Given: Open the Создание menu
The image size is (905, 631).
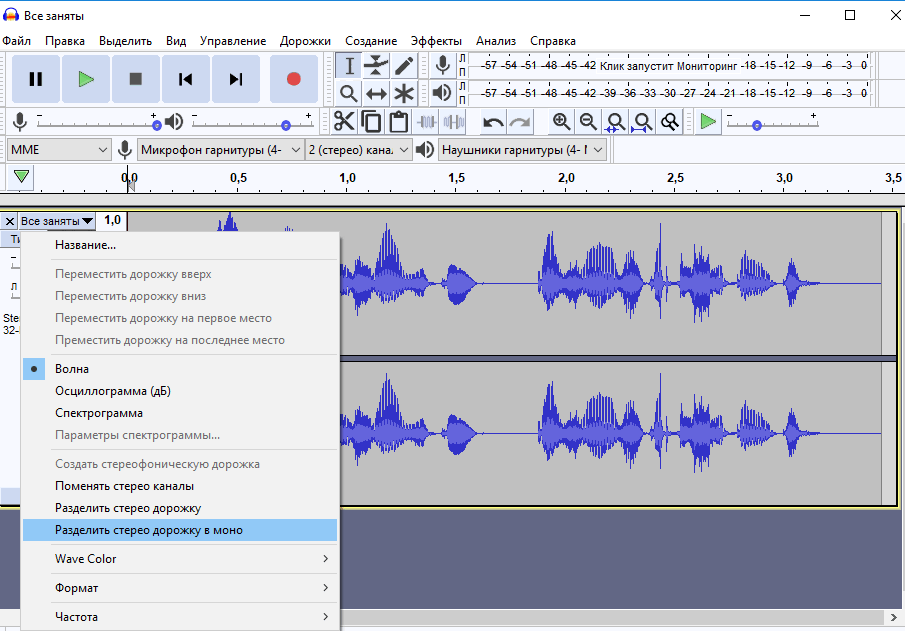Looking at the screenshot, I should 371,41.
